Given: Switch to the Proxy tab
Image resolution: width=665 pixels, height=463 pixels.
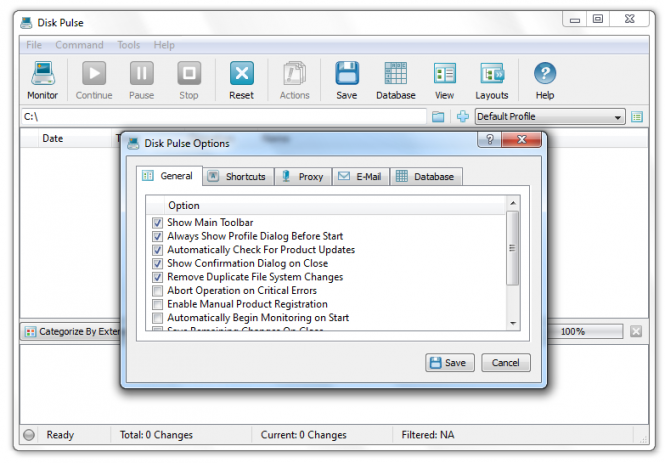Looking at the screenshot, I should pyautogui.click(x=304, y=176).
